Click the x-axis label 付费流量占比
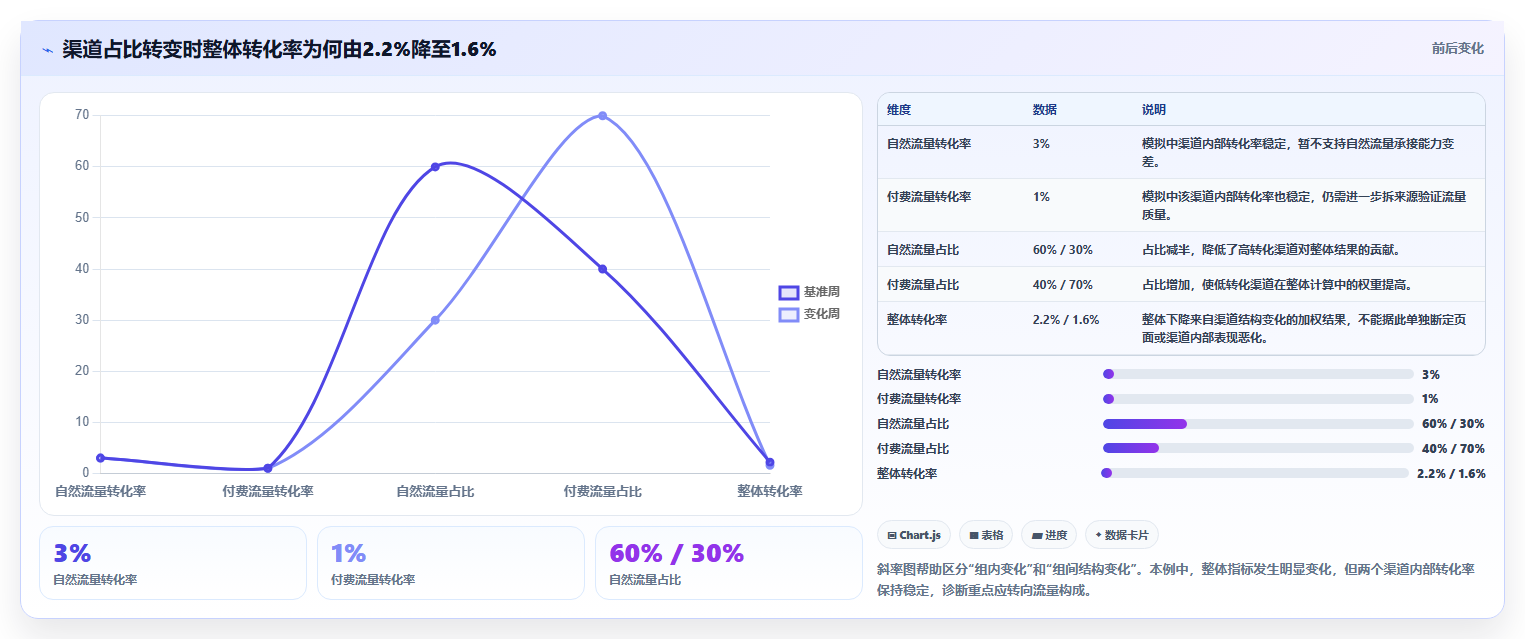 click(x=602, y=491)
